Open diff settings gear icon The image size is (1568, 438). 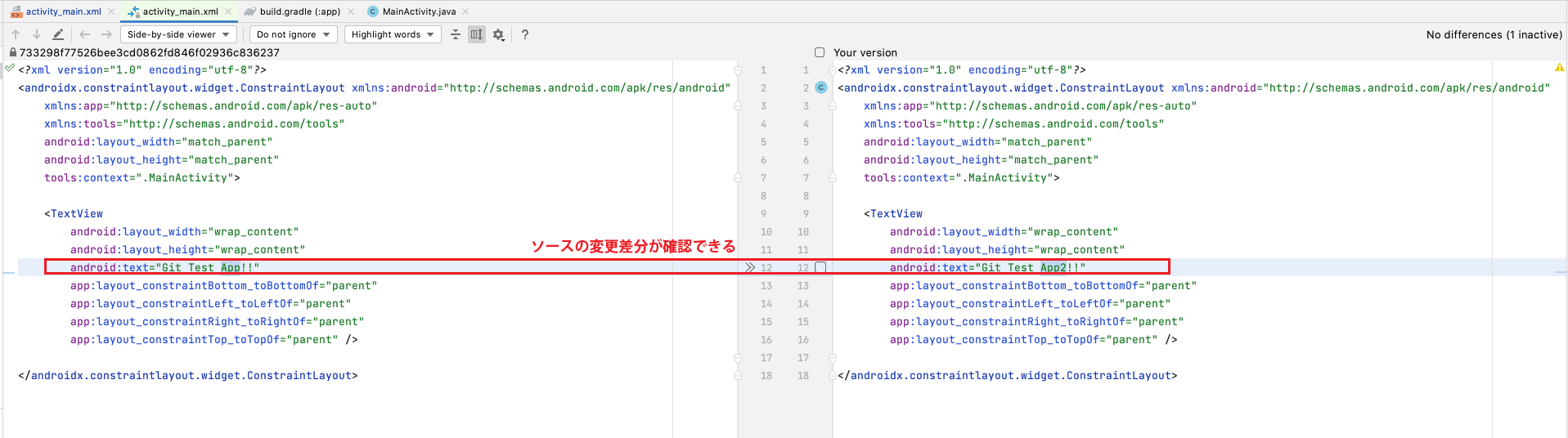click(x=498, y=34)
